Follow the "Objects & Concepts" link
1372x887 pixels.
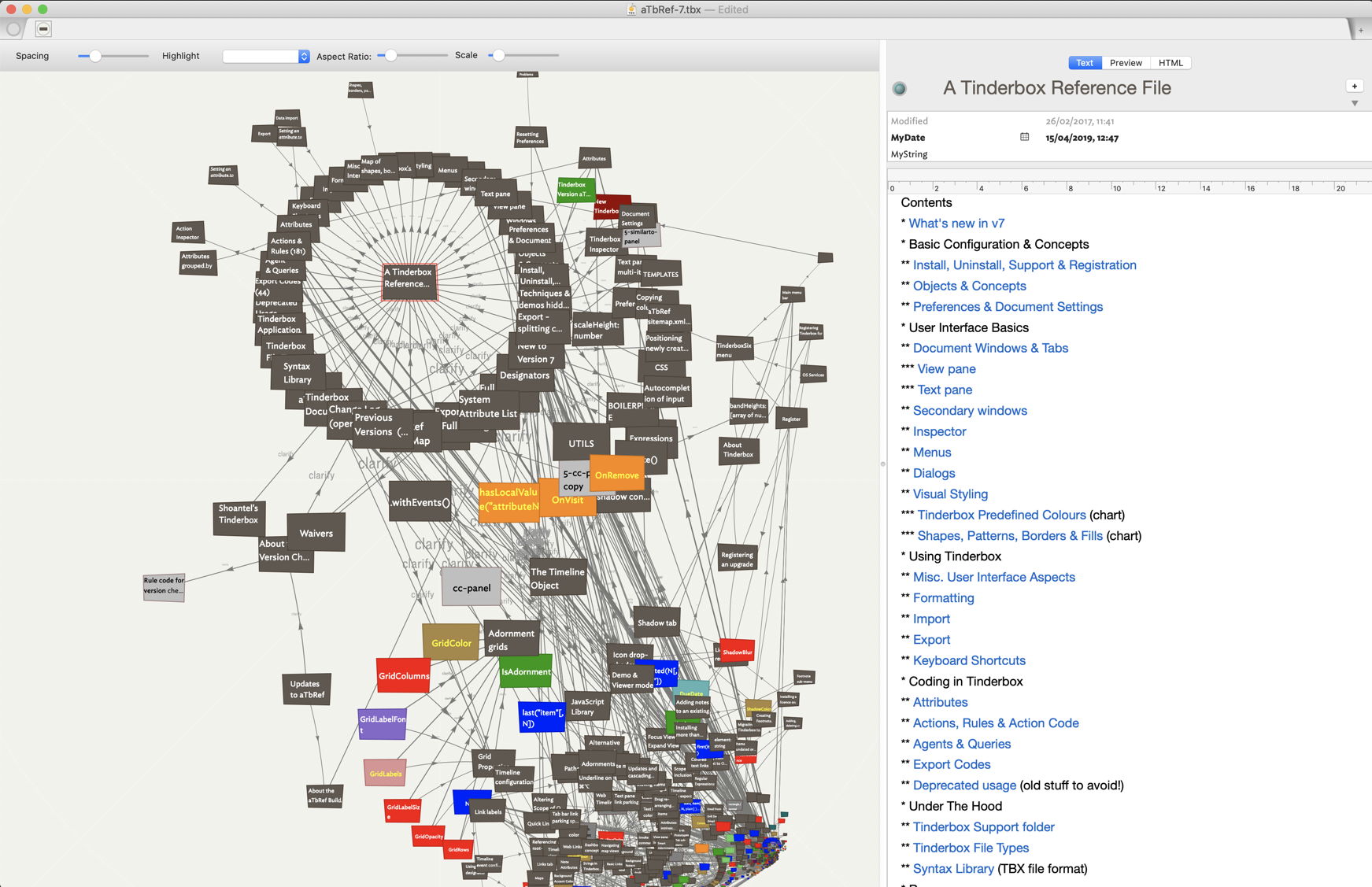(x=970, y=286)
